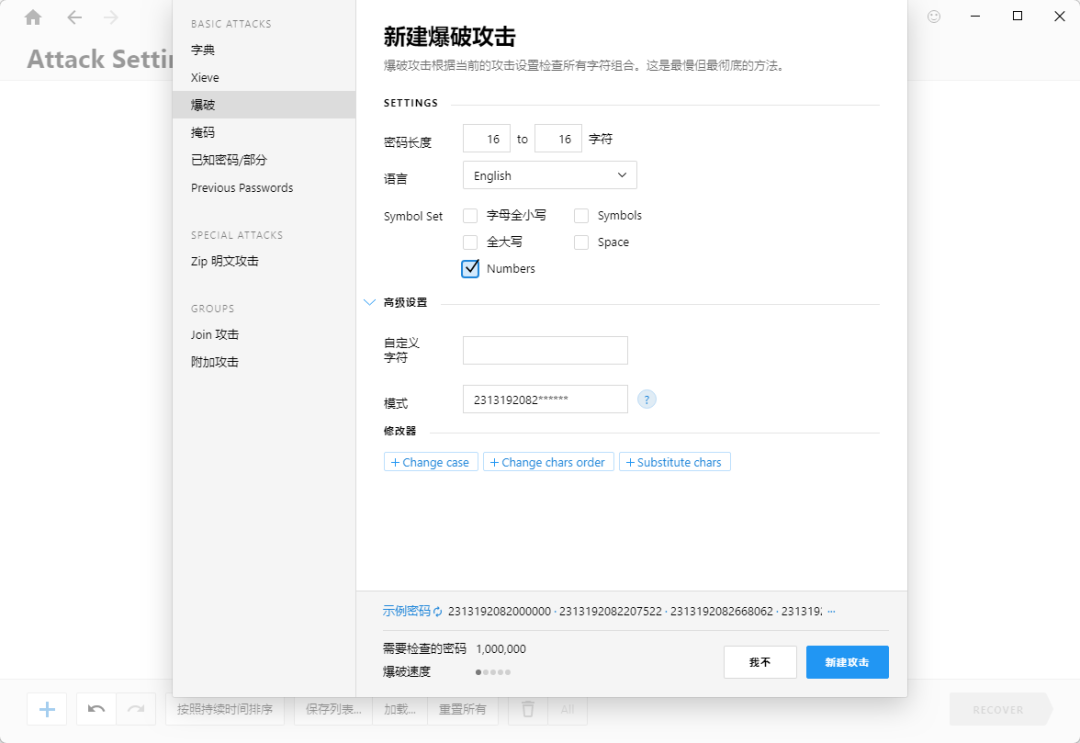Tick the Symbols checkbox
The height and width of the screenshot is (743, 1080).
(x=581, y=216)
